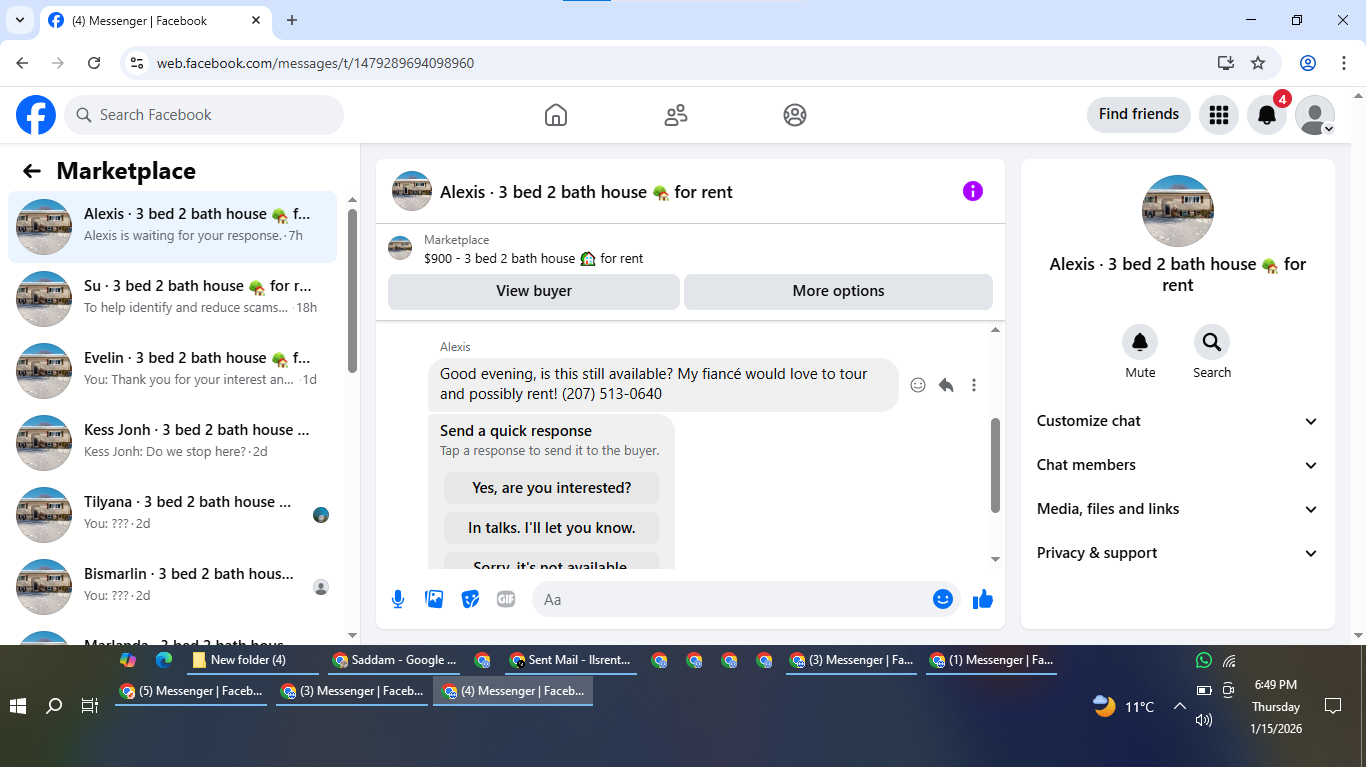Click the Search Facebook field
This screenshot has height=767, width=1366.
coord(204,115)
